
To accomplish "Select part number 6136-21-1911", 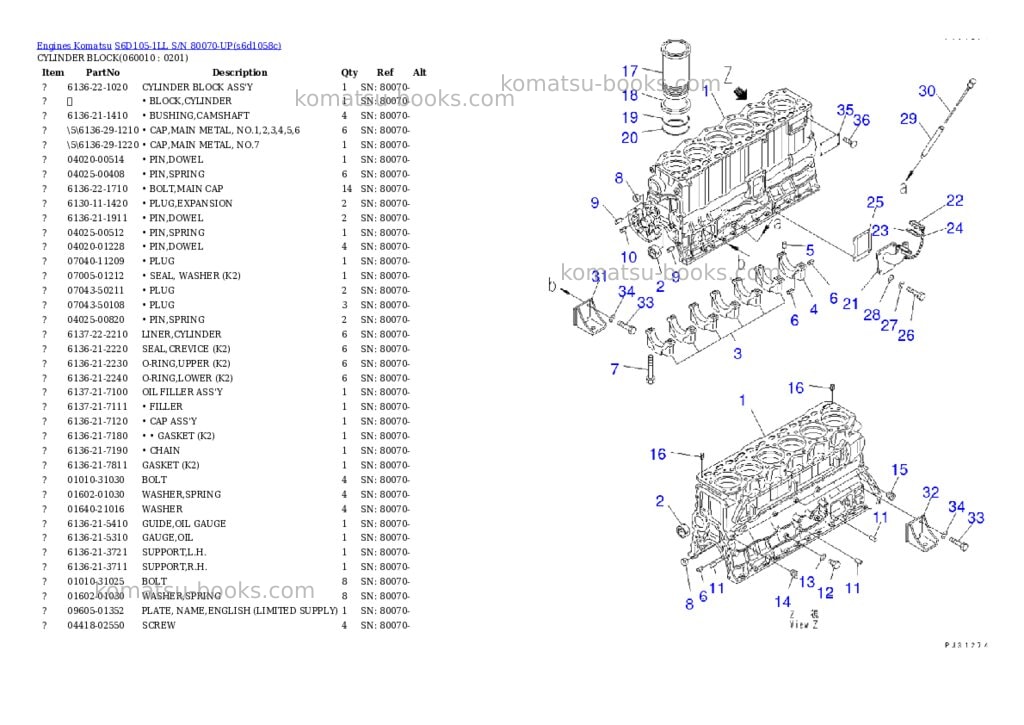I will [97, 218].
